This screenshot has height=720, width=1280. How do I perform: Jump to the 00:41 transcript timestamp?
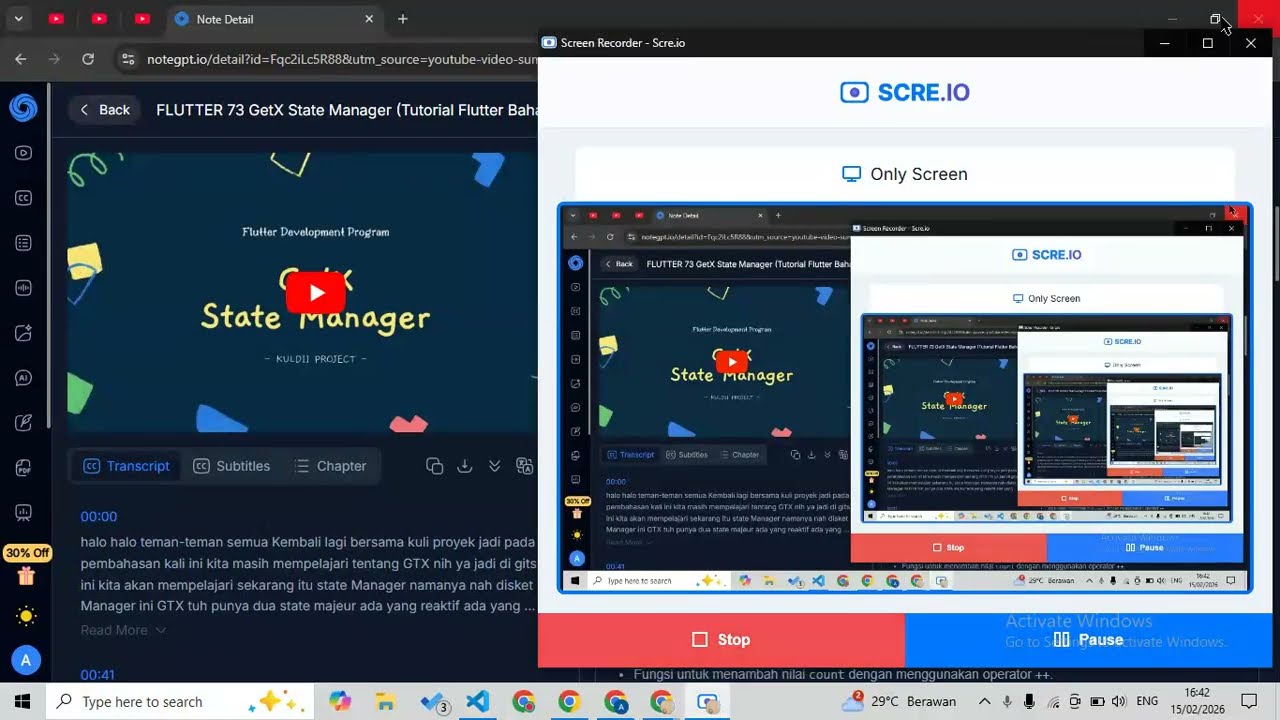click(99, 675)
